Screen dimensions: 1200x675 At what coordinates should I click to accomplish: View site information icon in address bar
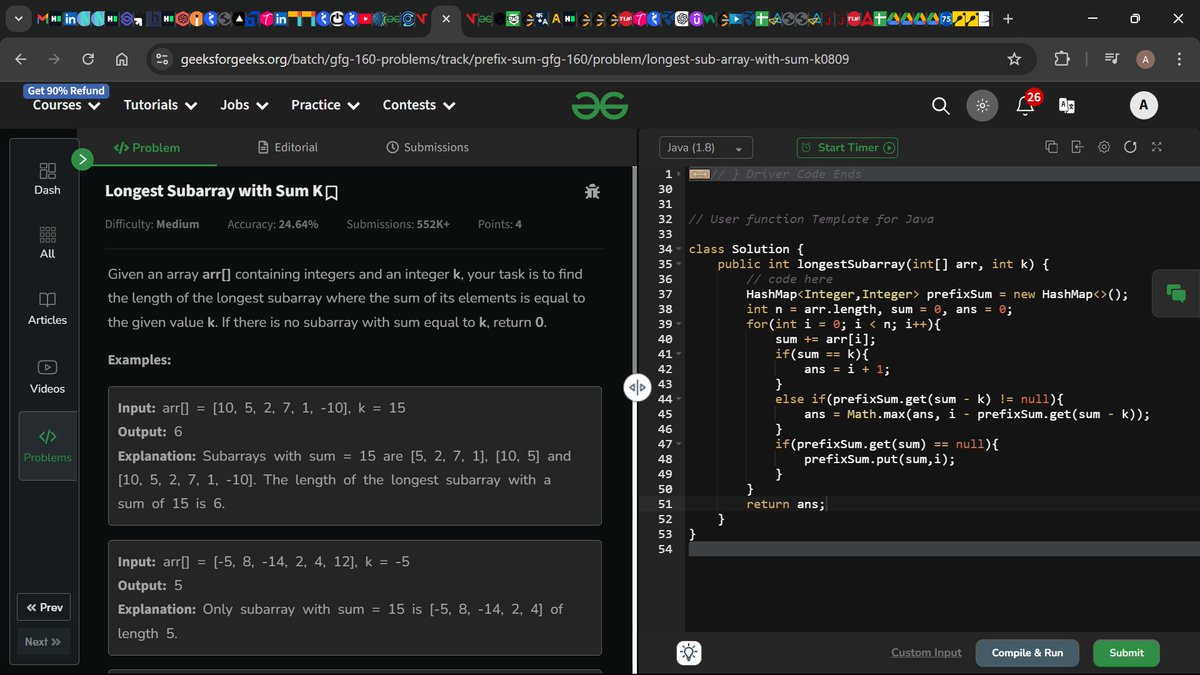160,59
